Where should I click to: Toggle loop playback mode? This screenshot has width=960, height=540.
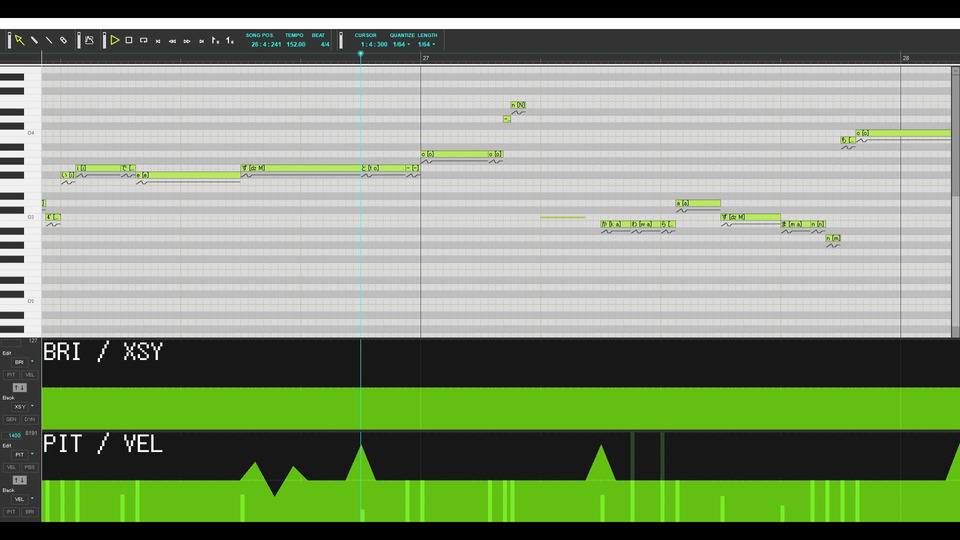click(143, 40)
